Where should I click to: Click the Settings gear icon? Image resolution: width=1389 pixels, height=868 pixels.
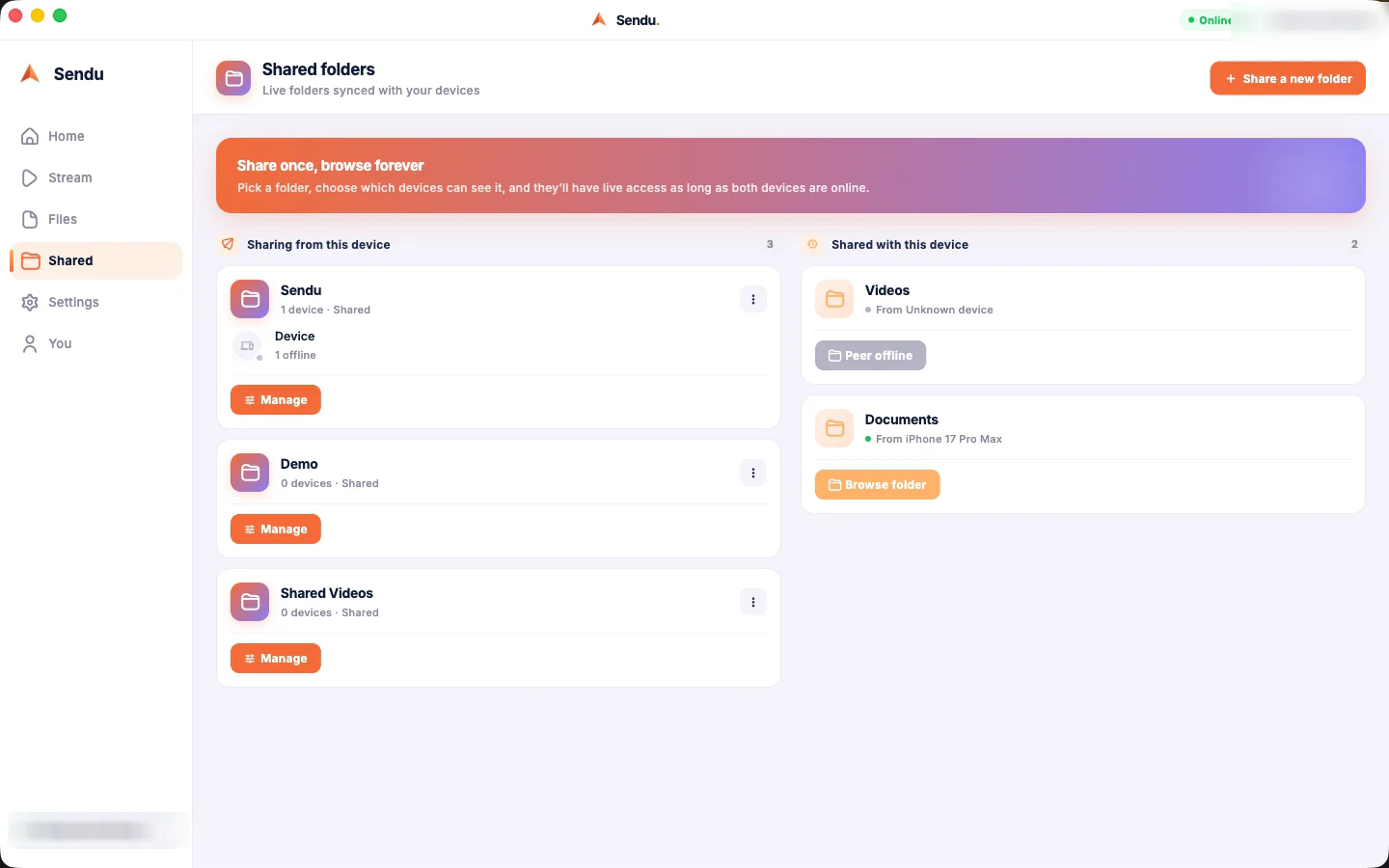[30, 302]
